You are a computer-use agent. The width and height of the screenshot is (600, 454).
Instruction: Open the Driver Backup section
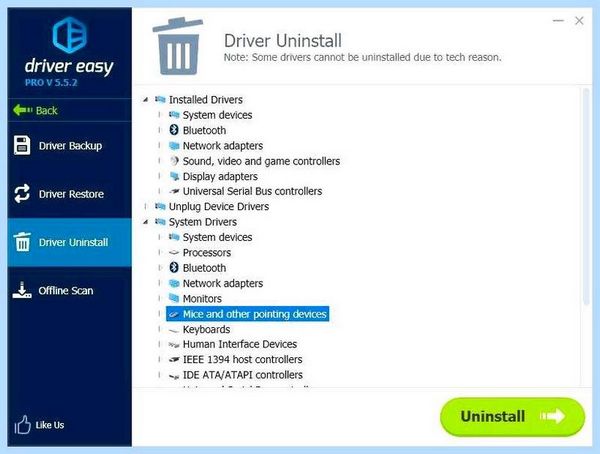click(x=69, y=145)
